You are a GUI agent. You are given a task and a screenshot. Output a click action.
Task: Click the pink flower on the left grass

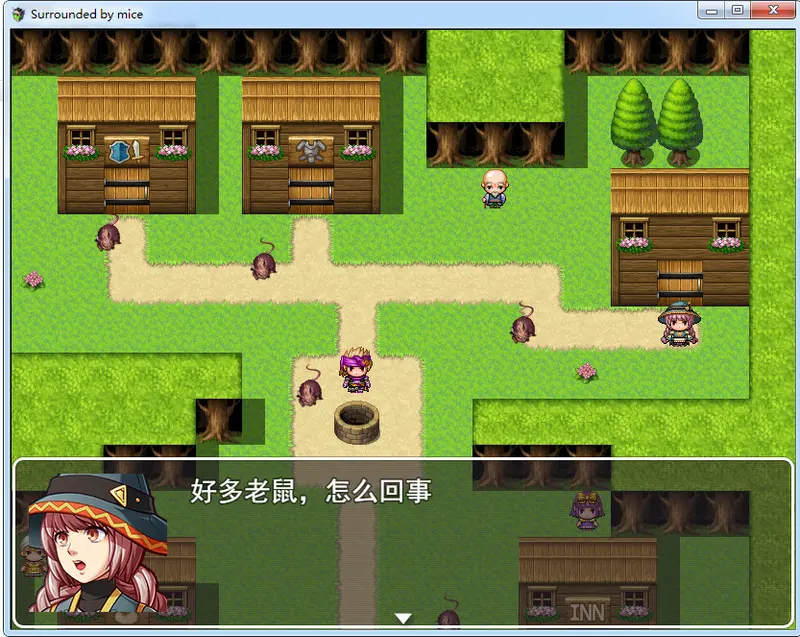pos(34,281)
